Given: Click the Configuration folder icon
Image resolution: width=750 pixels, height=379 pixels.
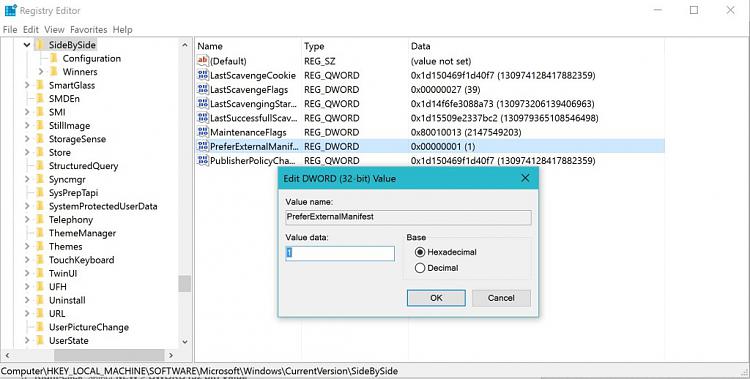Looking at the screenshot, I should point(54,58).
